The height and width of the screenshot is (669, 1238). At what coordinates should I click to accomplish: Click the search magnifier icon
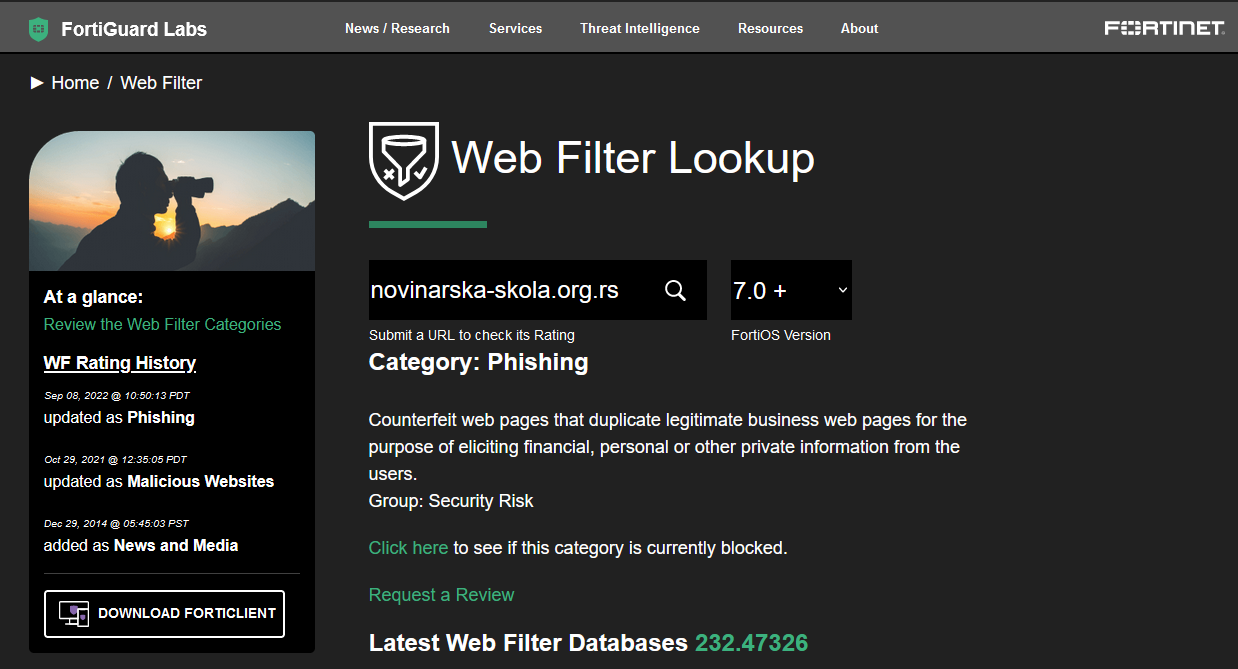coord(676,291)
